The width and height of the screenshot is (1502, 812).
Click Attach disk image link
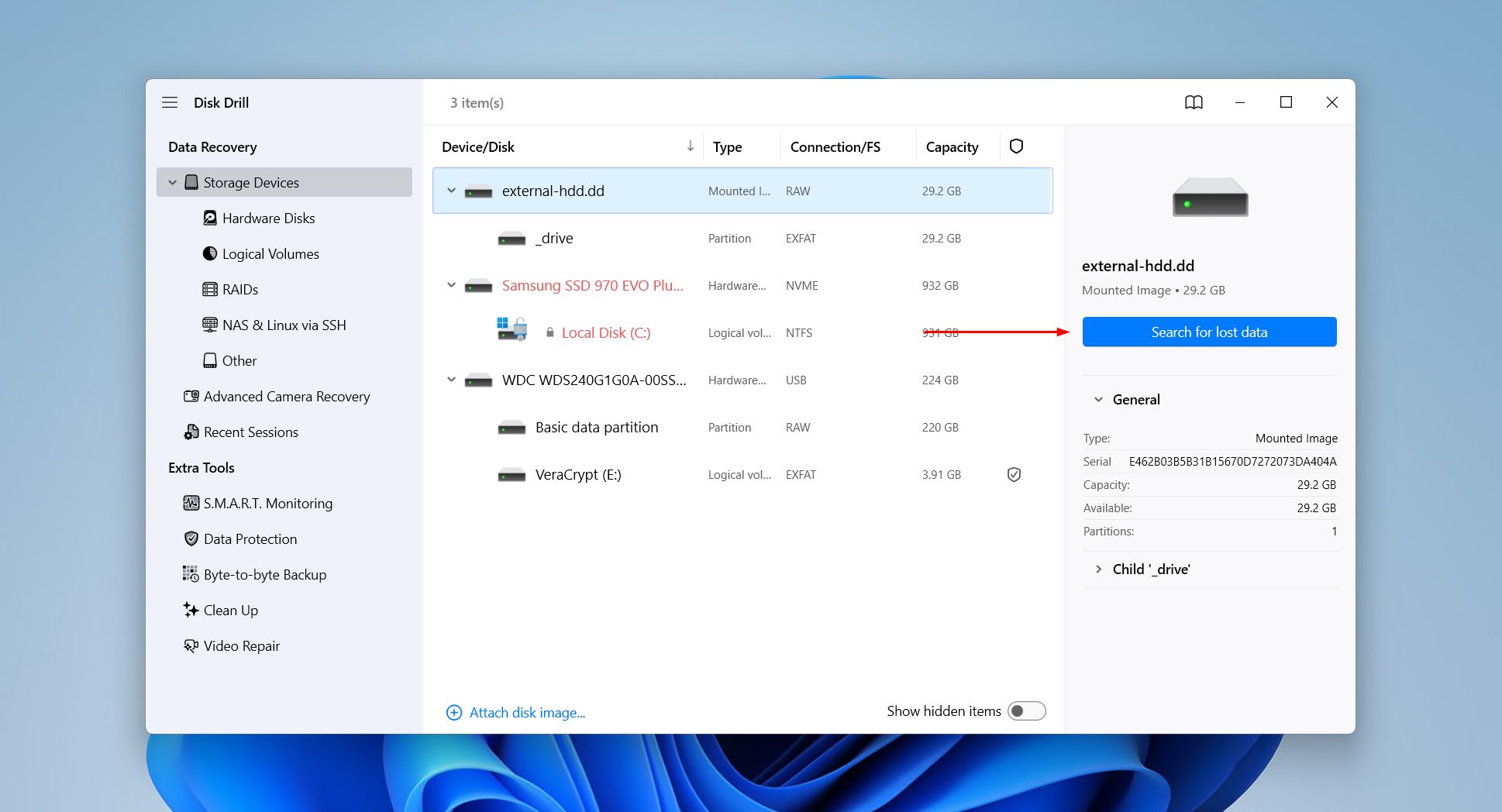[x=527, y=713]
